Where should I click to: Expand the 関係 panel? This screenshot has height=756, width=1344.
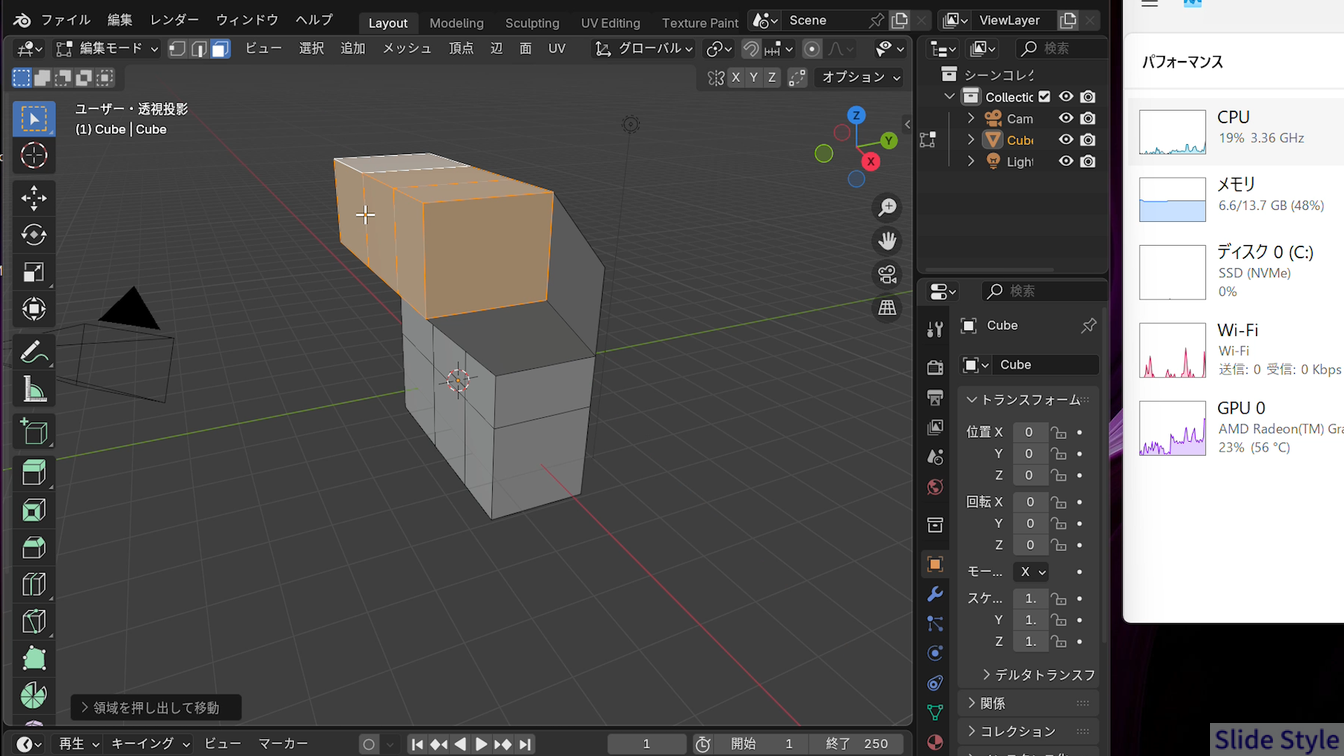click(x=992, y=703)
